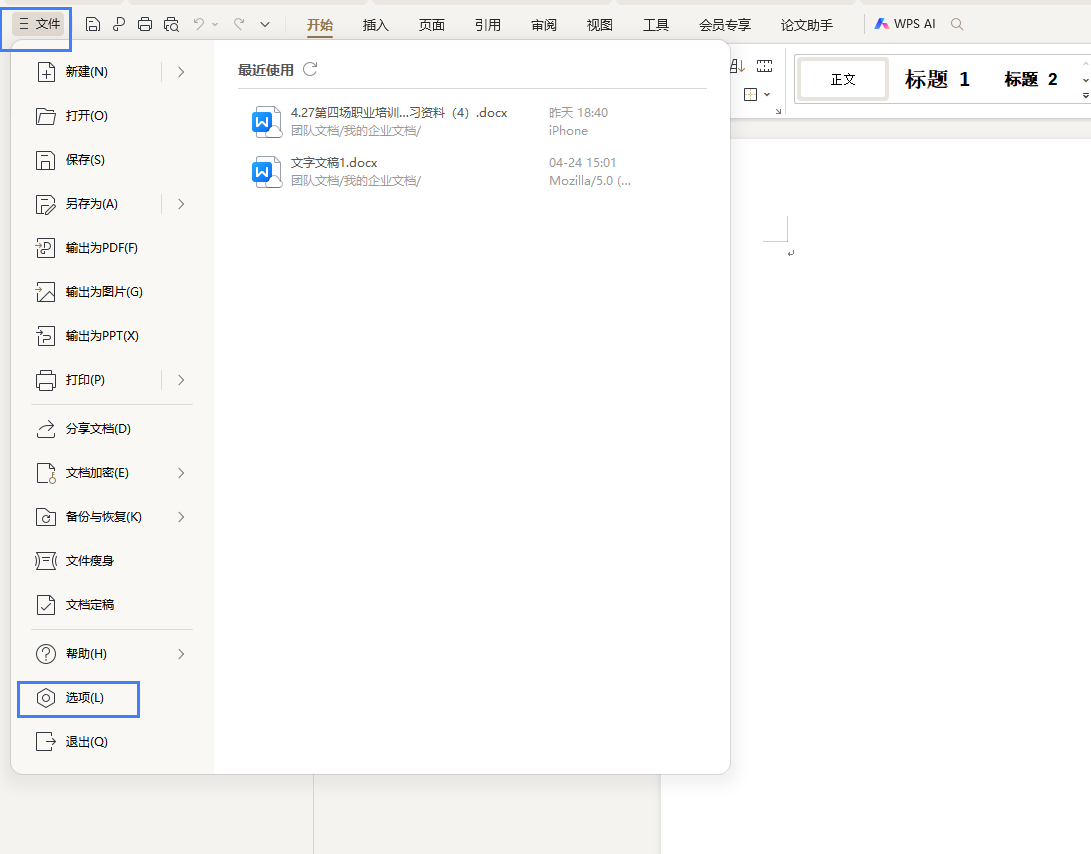Launch WPS AI from the ribbon

(x=905, y=24)
